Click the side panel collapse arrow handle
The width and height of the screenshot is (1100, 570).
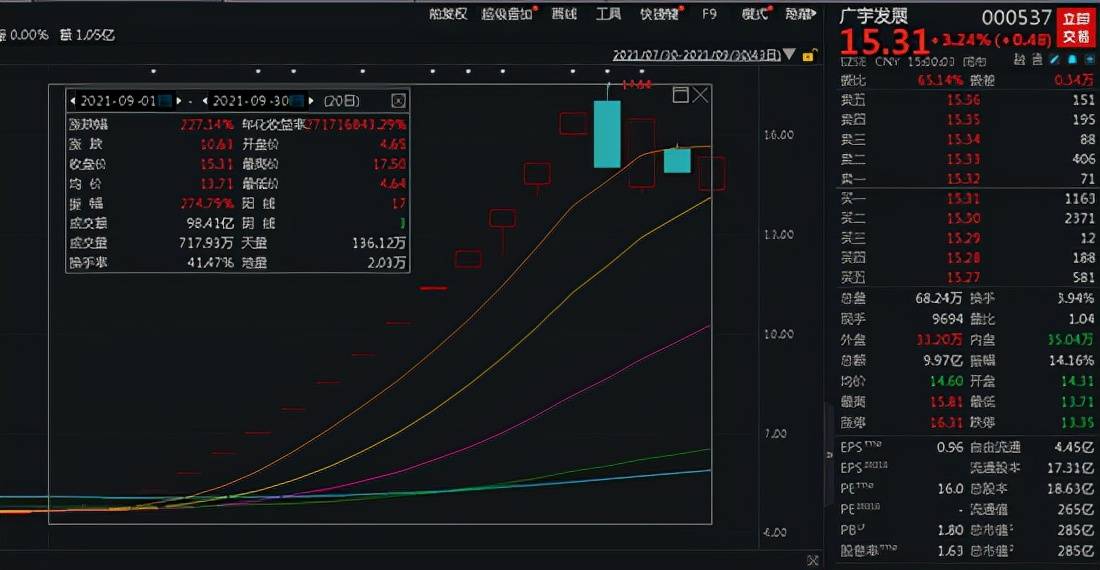pyautogui.click(x=827, y=455)
